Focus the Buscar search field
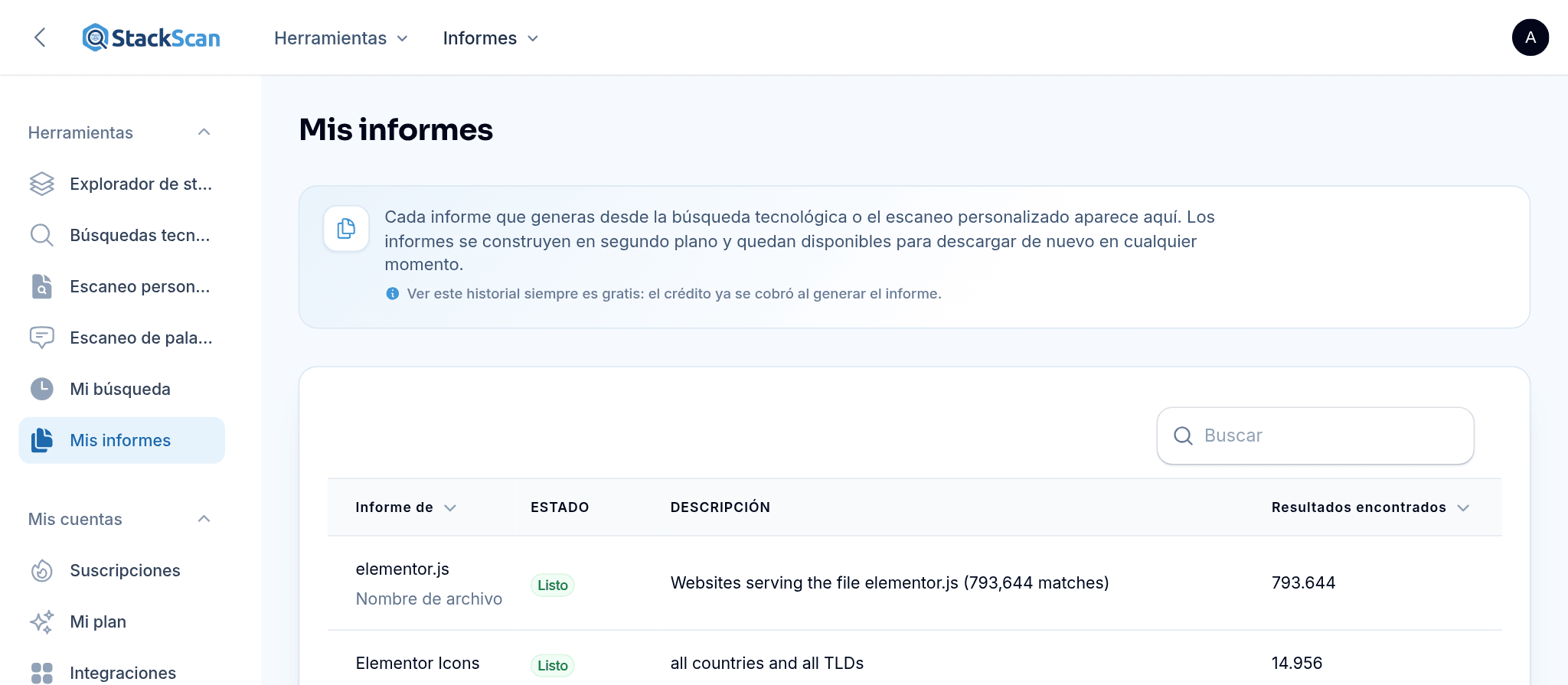The height and width of the screenshot is (685, 1568). coord(1315,435)
